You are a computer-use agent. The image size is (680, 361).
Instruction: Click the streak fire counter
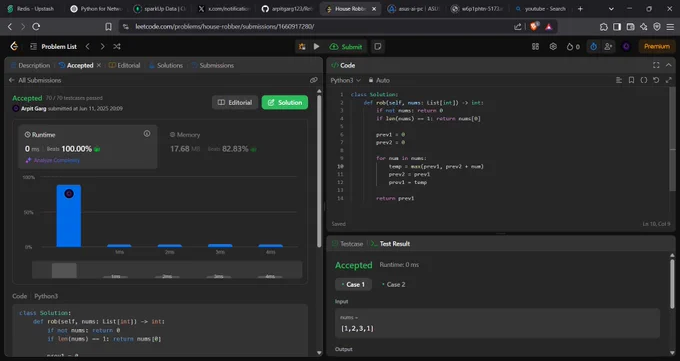pos(573,46)
